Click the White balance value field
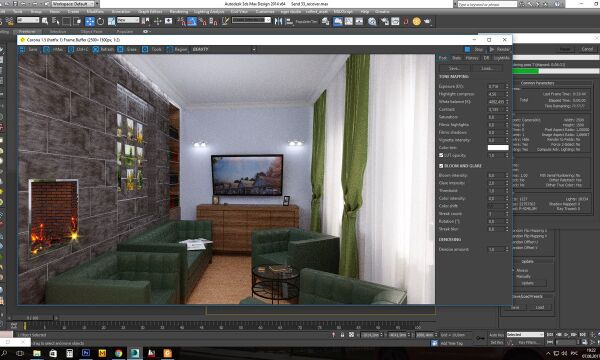Image resolution: width=600 pixels, height=360 pixels. click(496, 102)
